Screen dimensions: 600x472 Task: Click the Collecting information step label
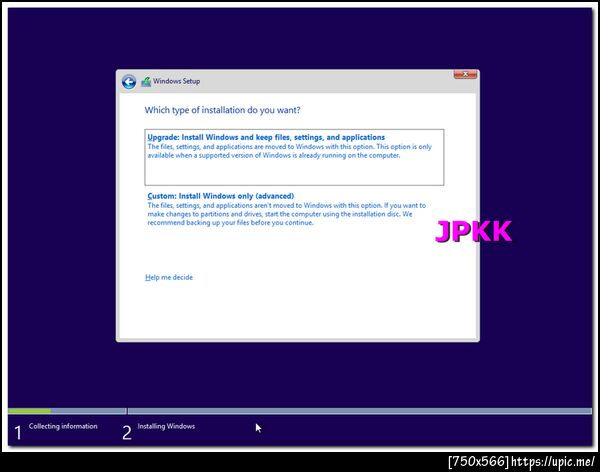coord(63,426)
